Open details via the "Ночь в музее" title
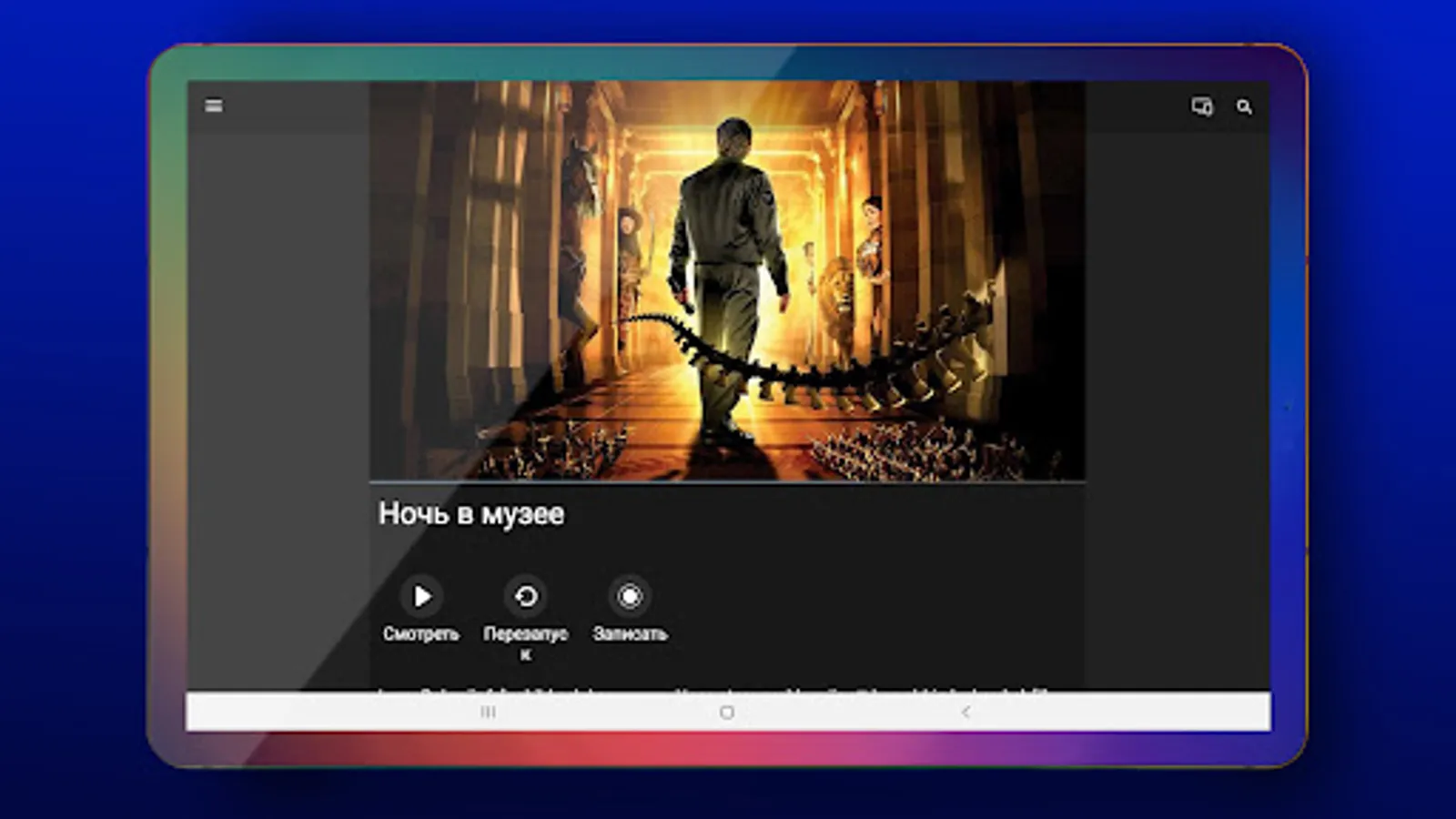The width and height of the screenshot is (1456, 819). click(471, 512)
